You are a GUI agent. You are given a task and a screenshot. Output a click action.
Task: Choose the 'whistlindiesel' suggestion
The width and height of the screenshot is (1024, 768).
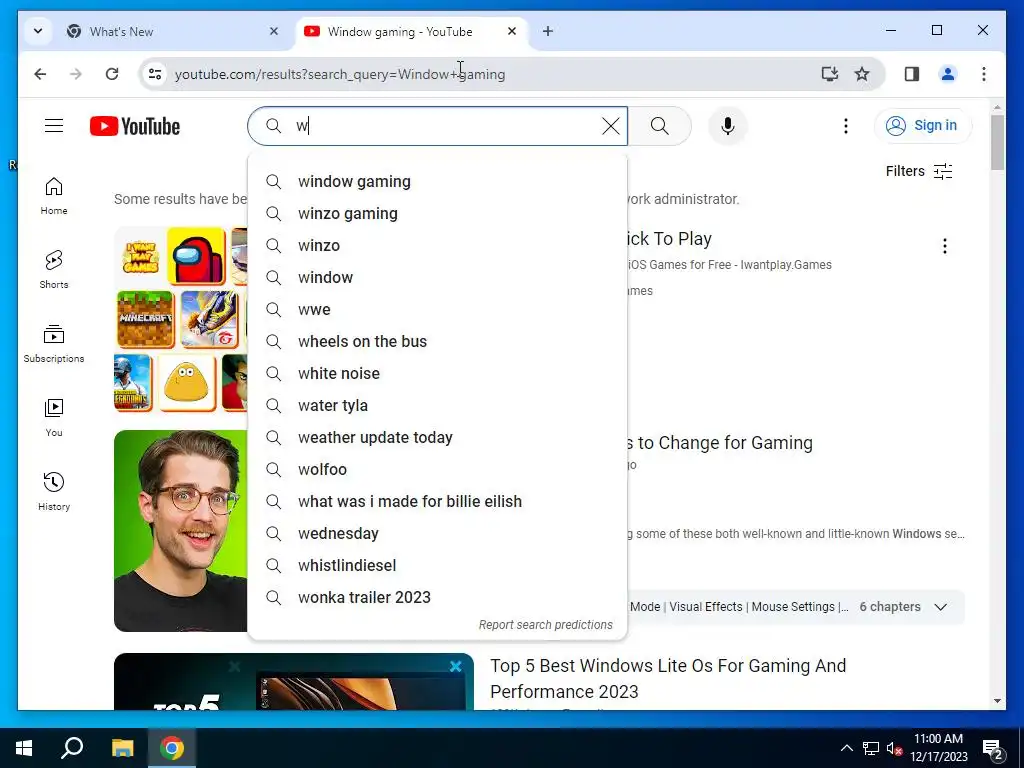tap(438, 566)
